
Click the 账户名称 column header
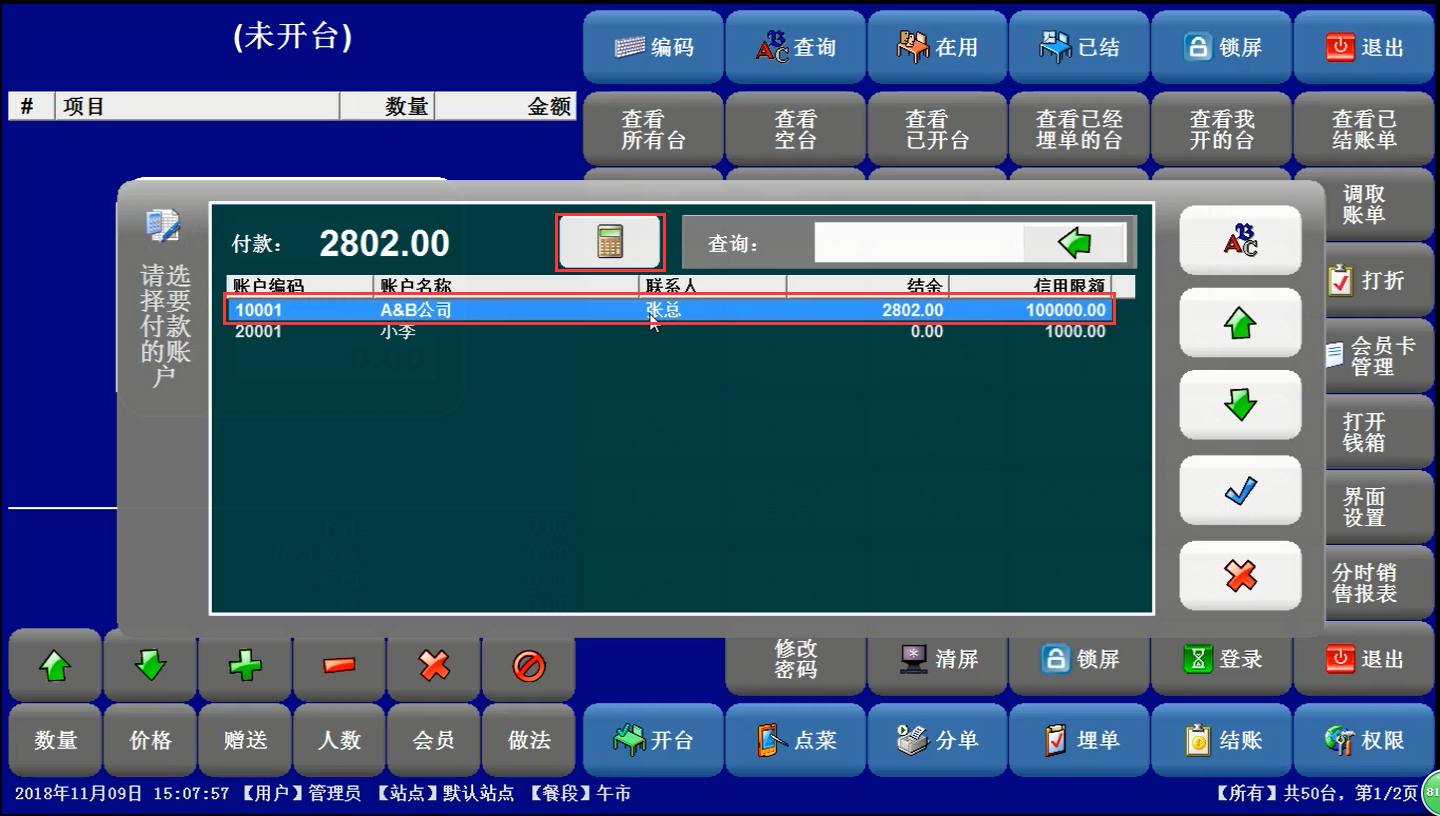[x=506, y=286]
